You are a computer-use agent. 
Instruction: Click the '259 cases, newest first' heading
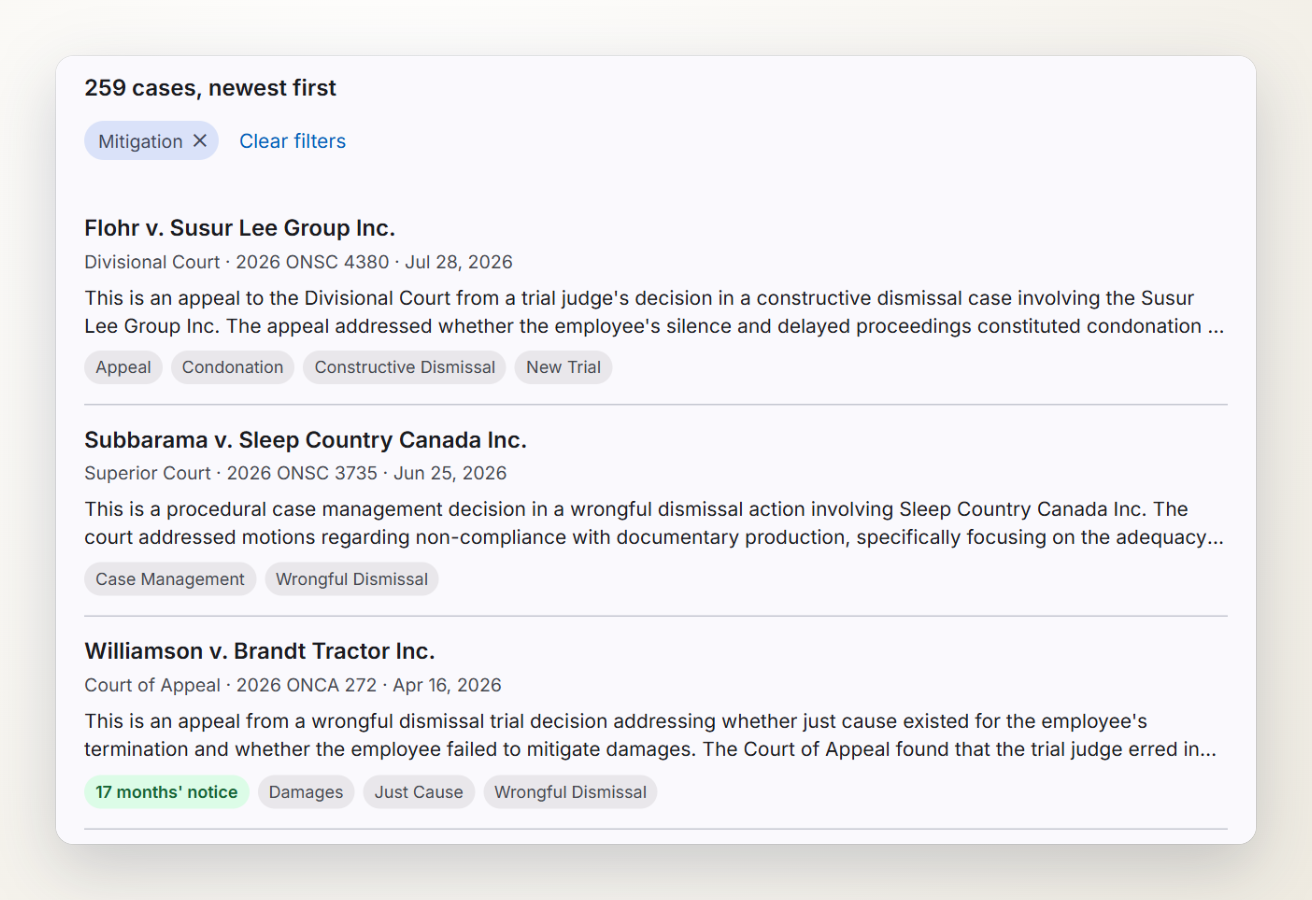click(210, 88)
